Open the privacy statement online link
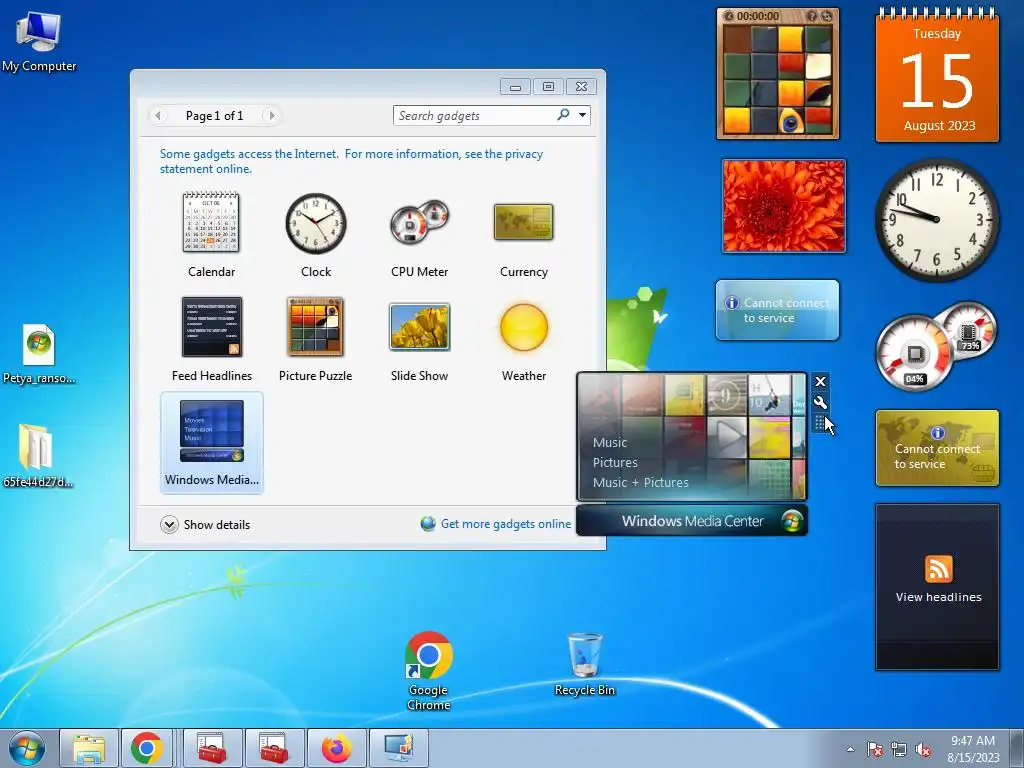The width and height of the screenshot is (1024, 768). (x=351, y=161)
